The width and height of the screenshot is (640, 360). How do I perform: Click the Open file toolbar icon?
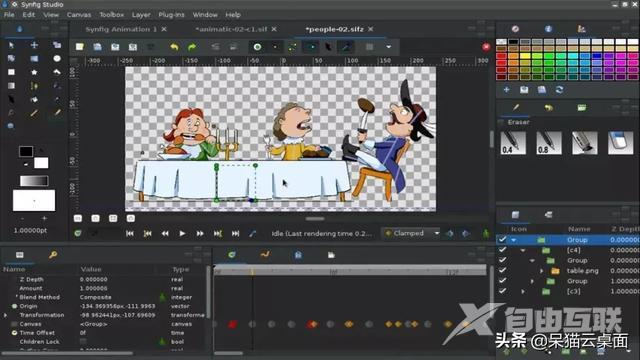(x=97, y=47)
